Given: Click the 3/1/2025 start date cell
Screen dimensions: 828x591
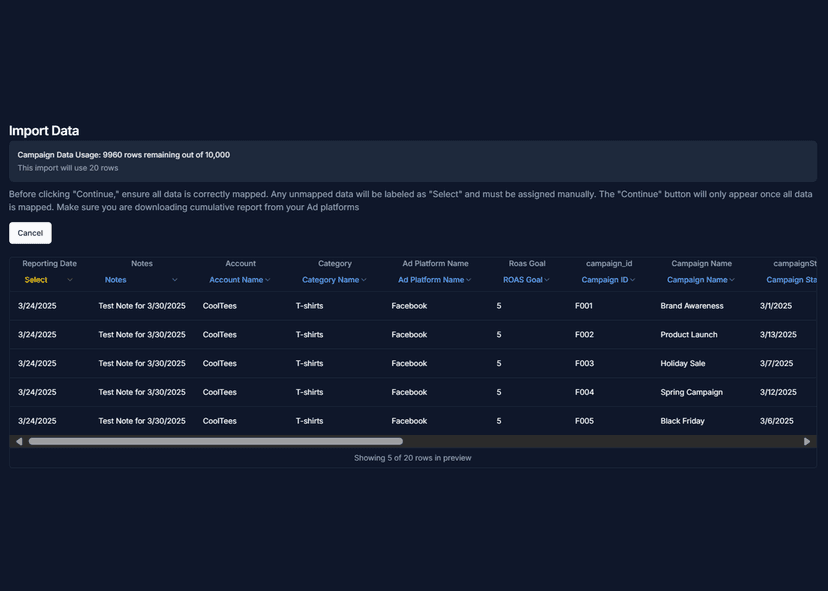Looking at the screenshot, I should [x=776, y=306].
